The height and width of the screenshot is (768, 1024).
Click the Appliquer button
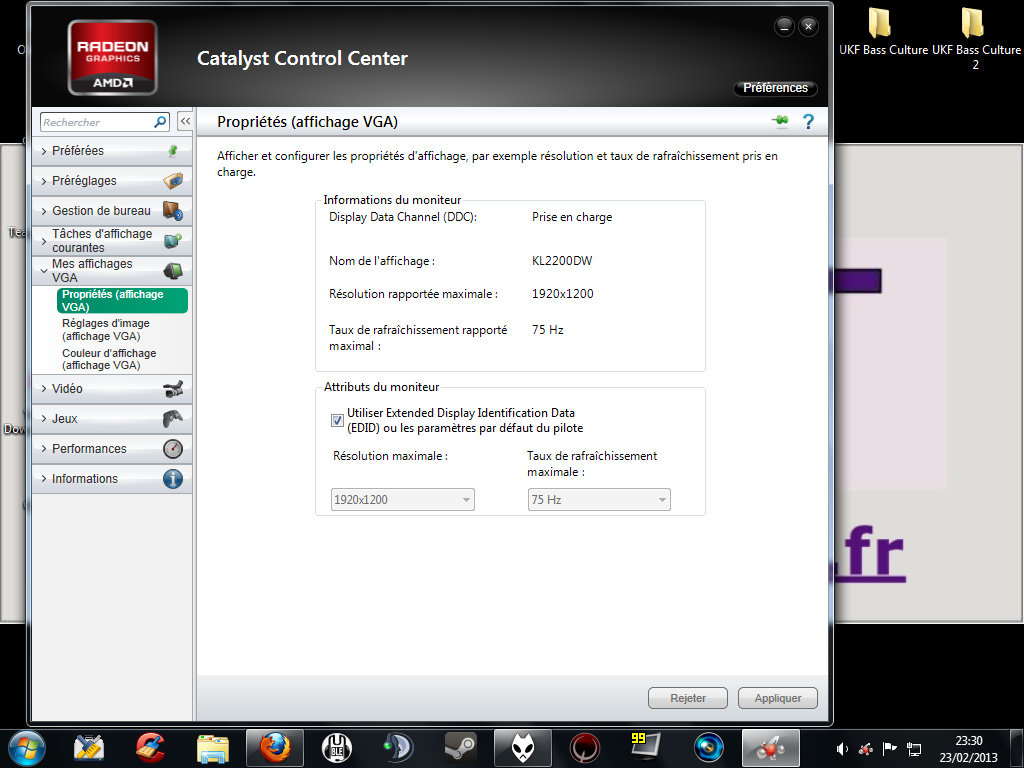[x=777, y=698]
